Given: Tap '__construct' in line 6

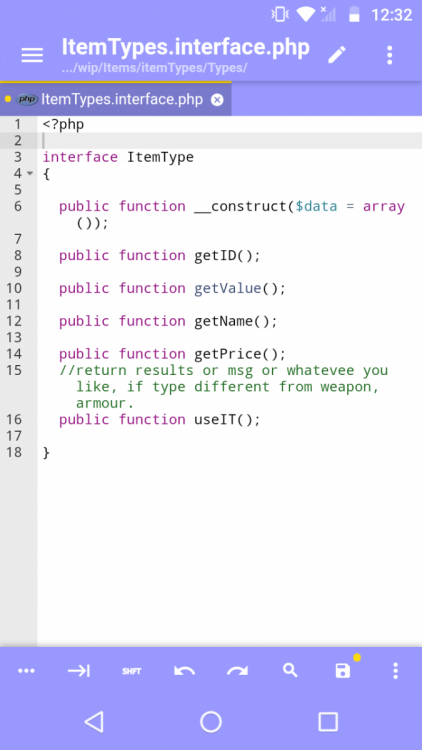Looking at the screenshot, I should 240,206.
